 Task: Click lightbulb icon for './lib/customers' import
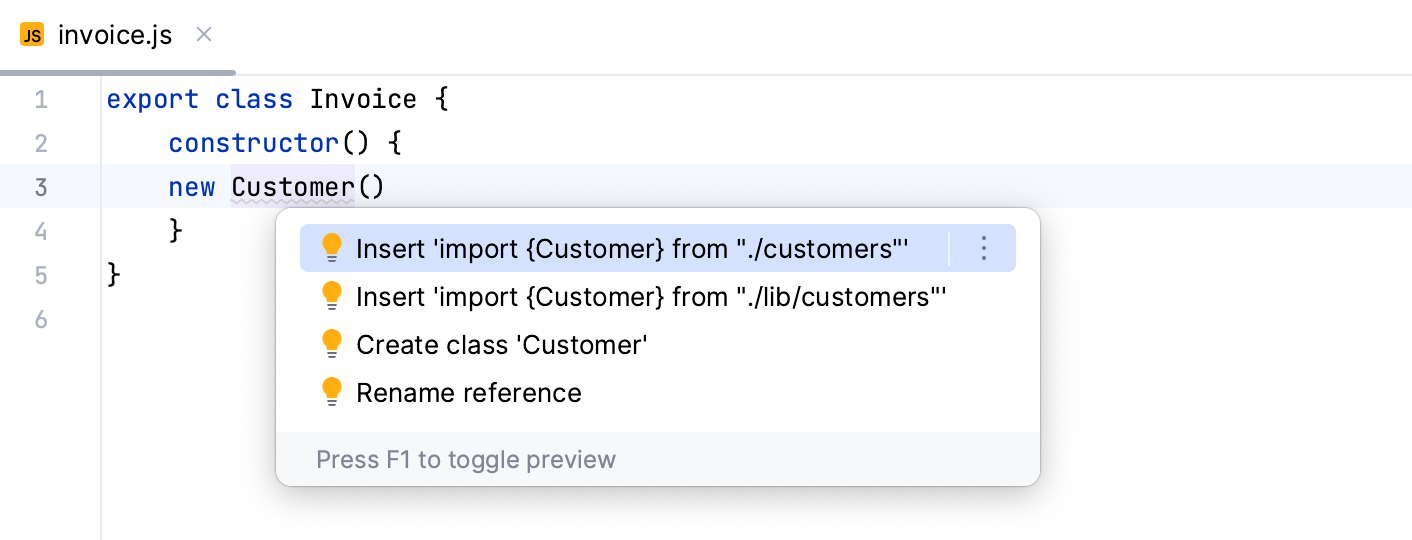pyautogui.click(x=333, y=297)
